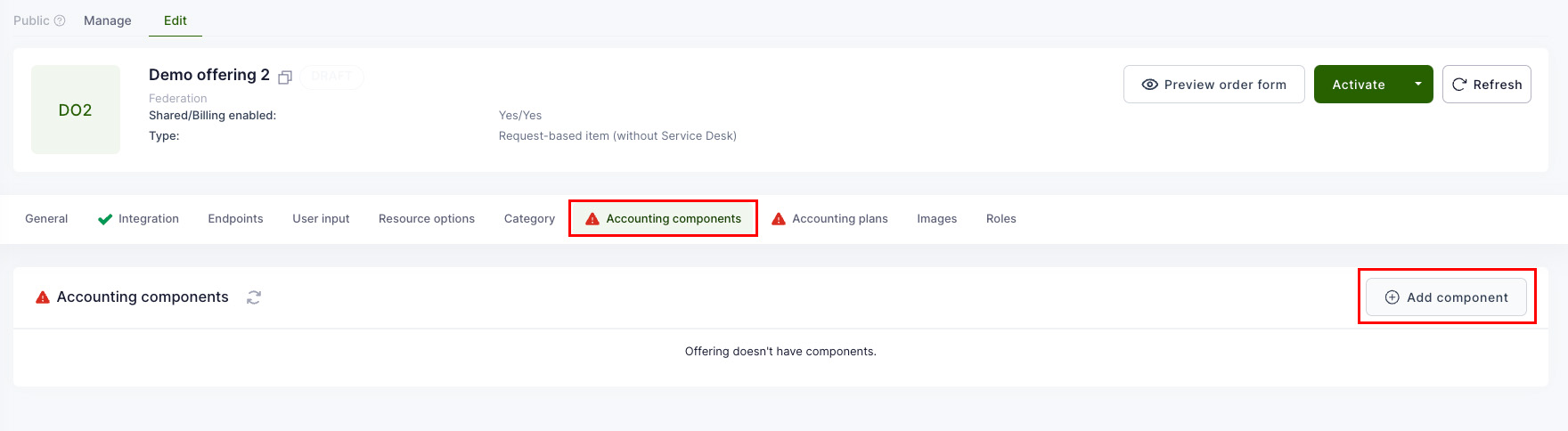Open the Roles tab

(x=1000, y=219)
